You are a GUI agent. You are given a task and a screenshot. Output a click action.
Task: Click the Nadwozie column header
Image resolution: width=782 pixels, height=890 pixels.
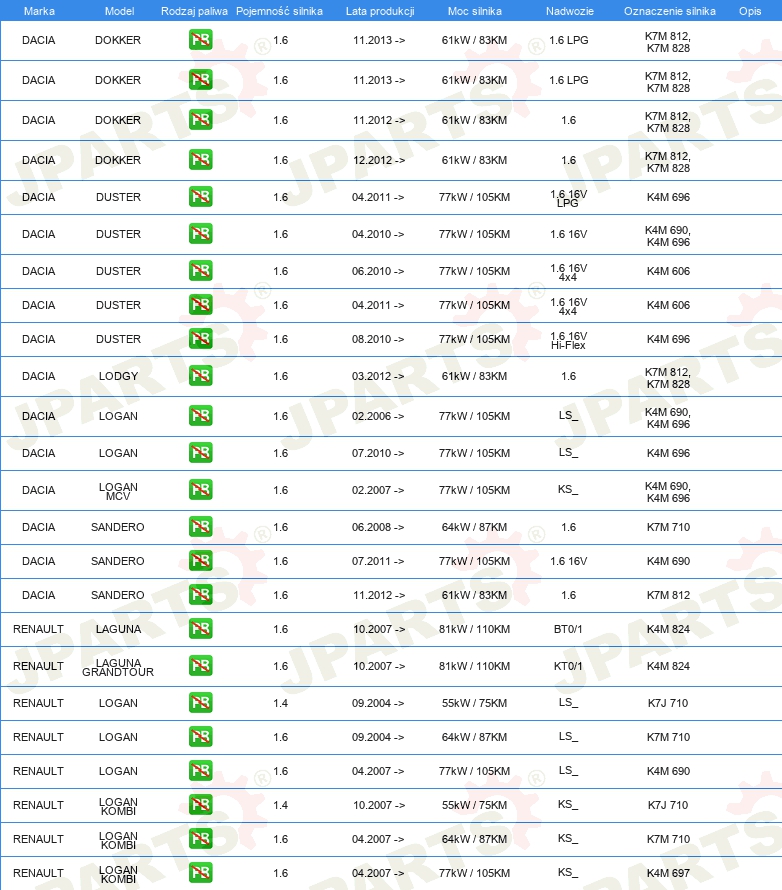click(569, 11)
